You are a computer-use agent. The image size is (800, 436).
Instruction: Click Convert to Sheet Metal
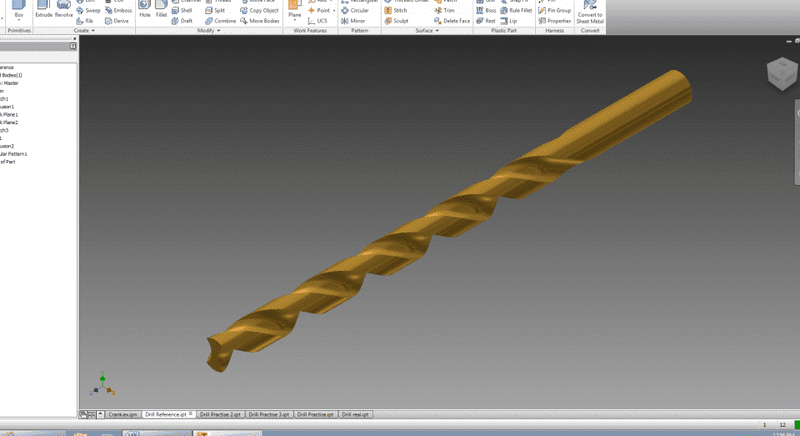(590, 12)
